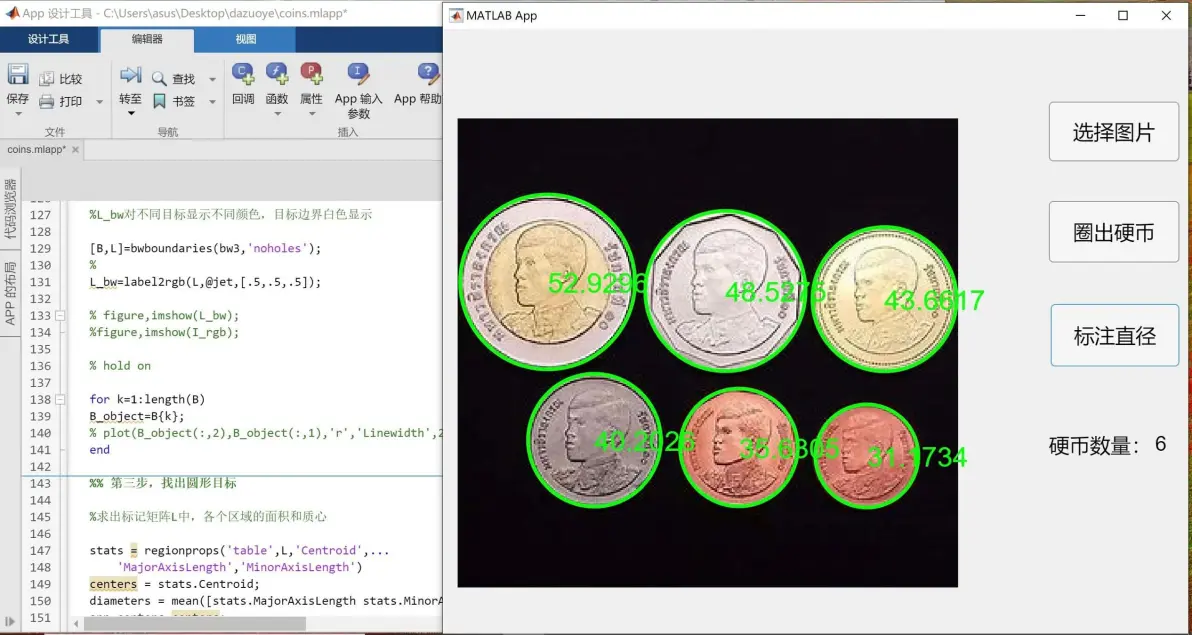
Task: Click the Go To (转至) icon
Action: tap(131, 75)
